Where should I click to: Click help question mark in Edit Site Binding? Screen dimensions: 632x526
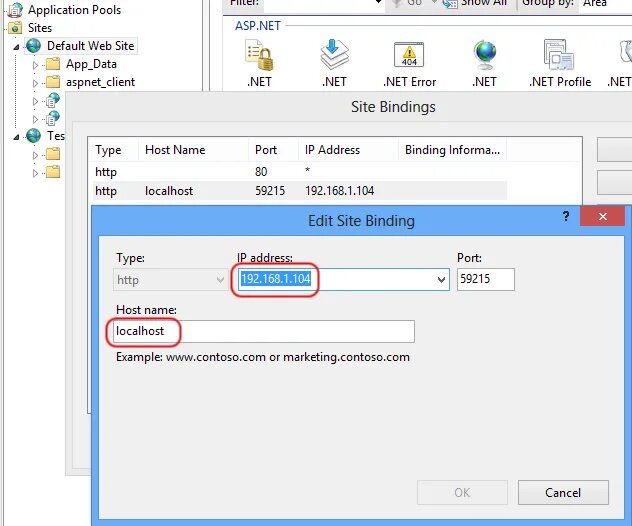point(566,216)
